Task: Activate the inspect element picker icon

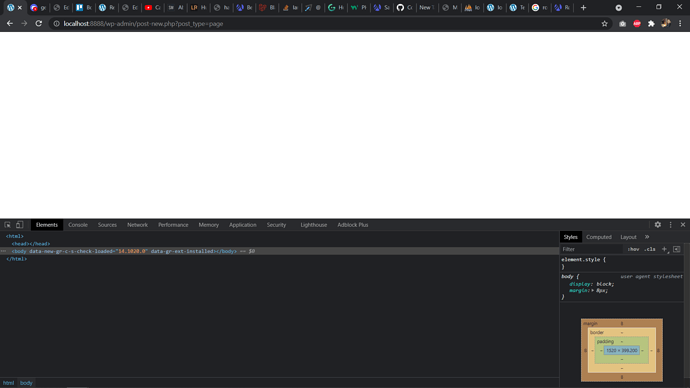Action: pos(7,225)
